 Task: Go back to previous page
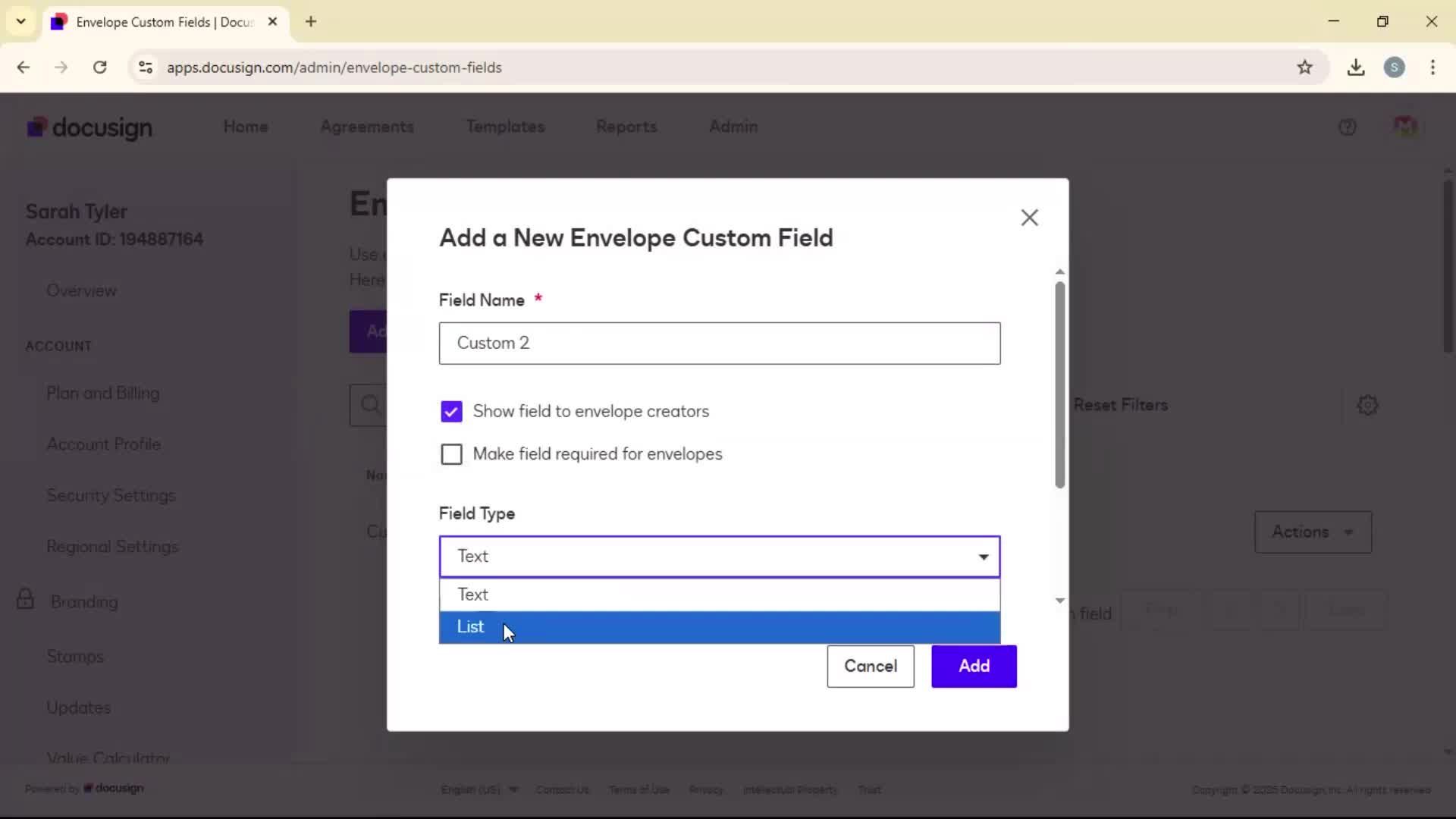coord(24,67)
